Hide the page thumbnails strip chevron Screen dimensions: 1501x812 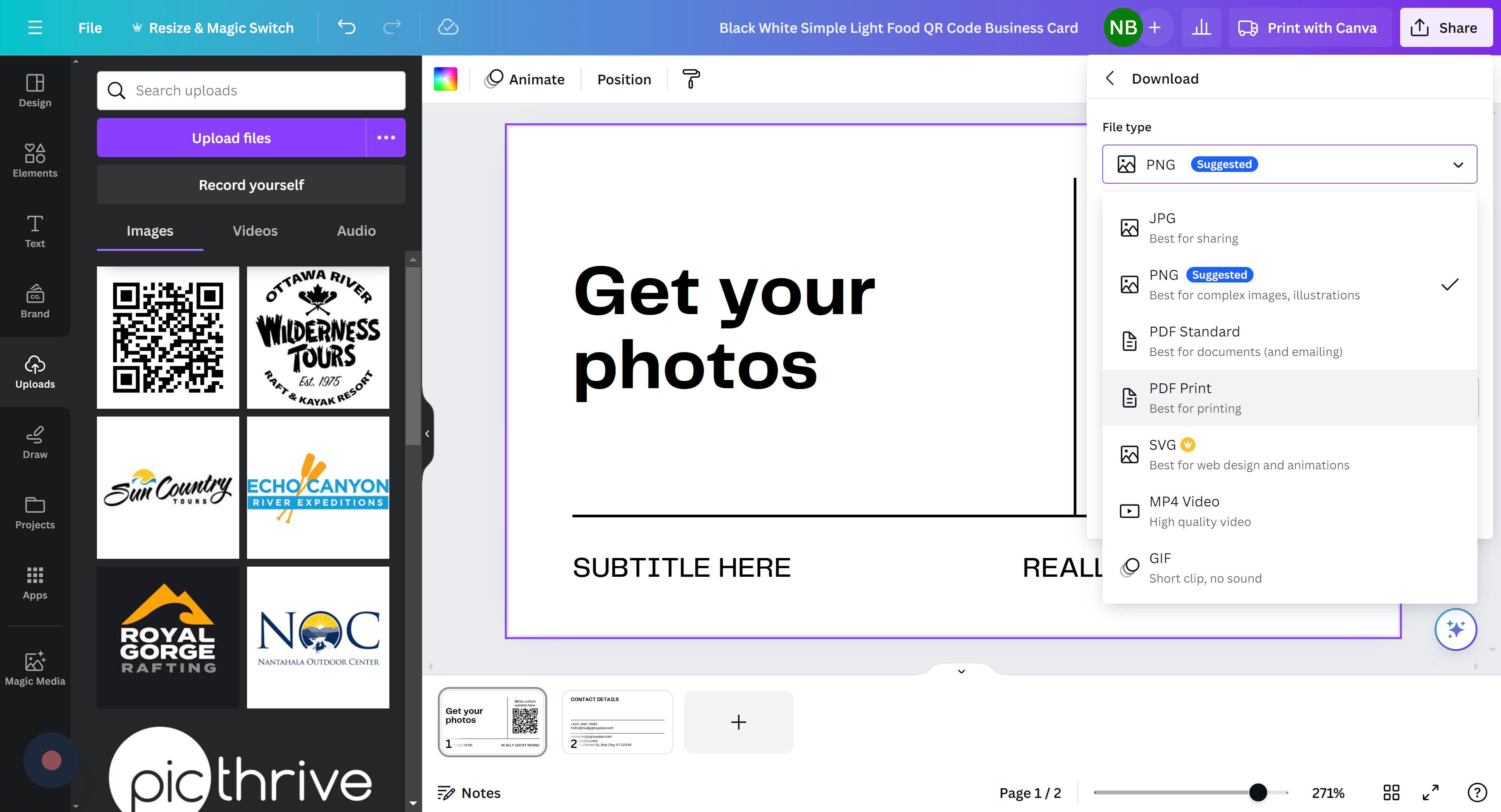point(962,671)
